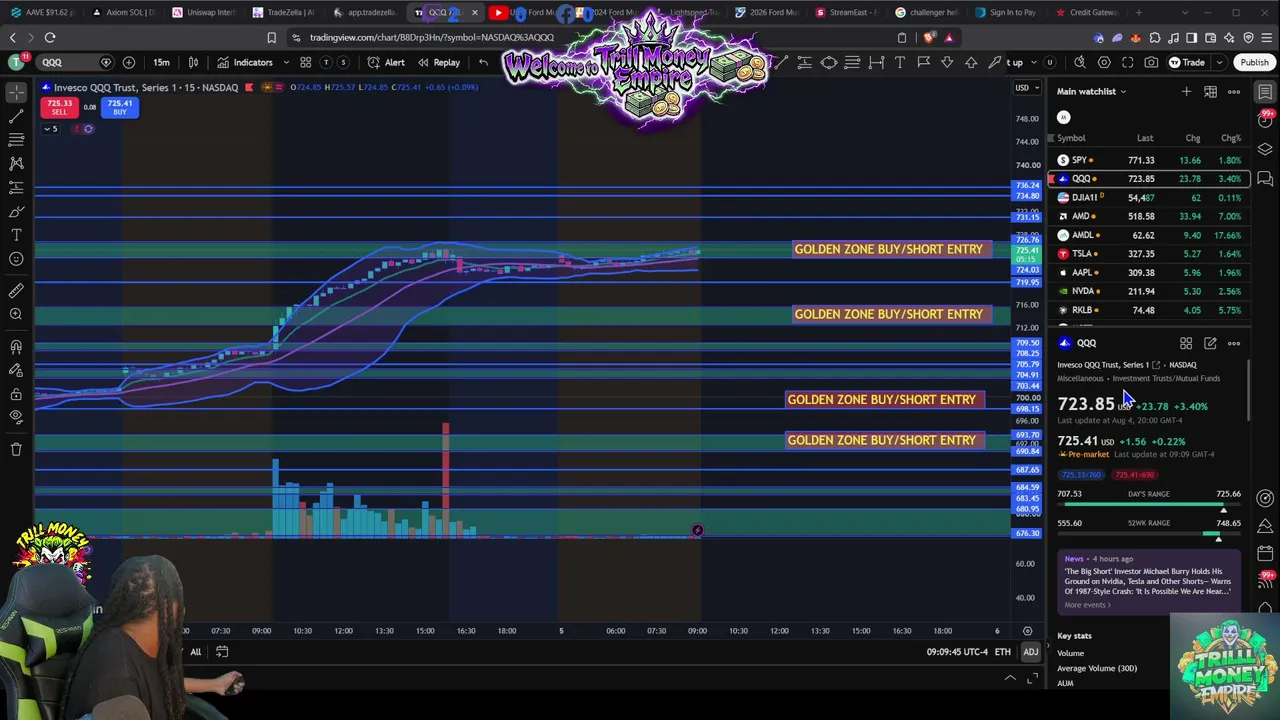Switch the session to ETH
Screen dimensions: 1280x720
(x=1002, y=652)
